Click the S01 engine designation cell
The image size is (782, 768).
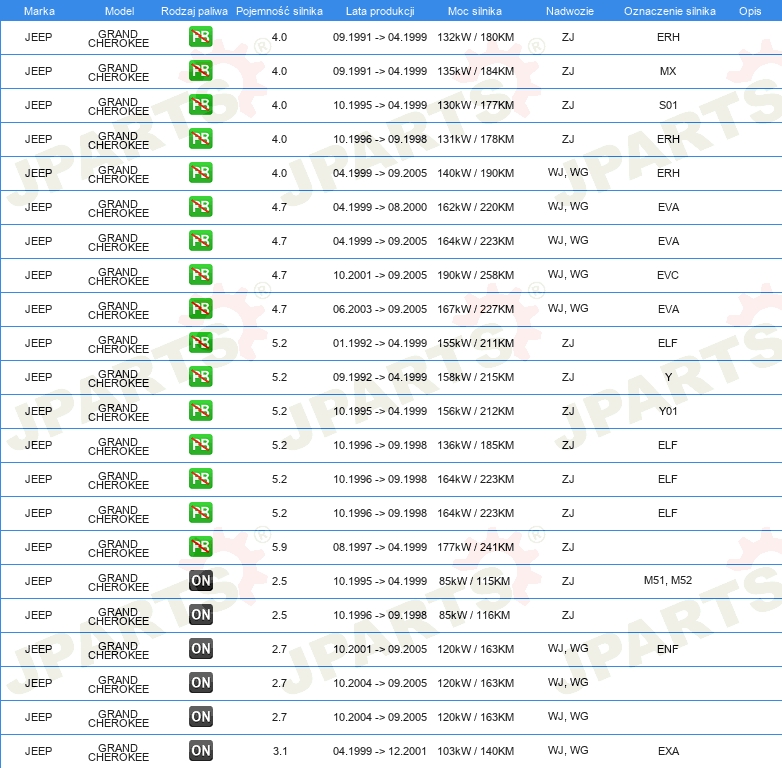[x=668, y=105]
